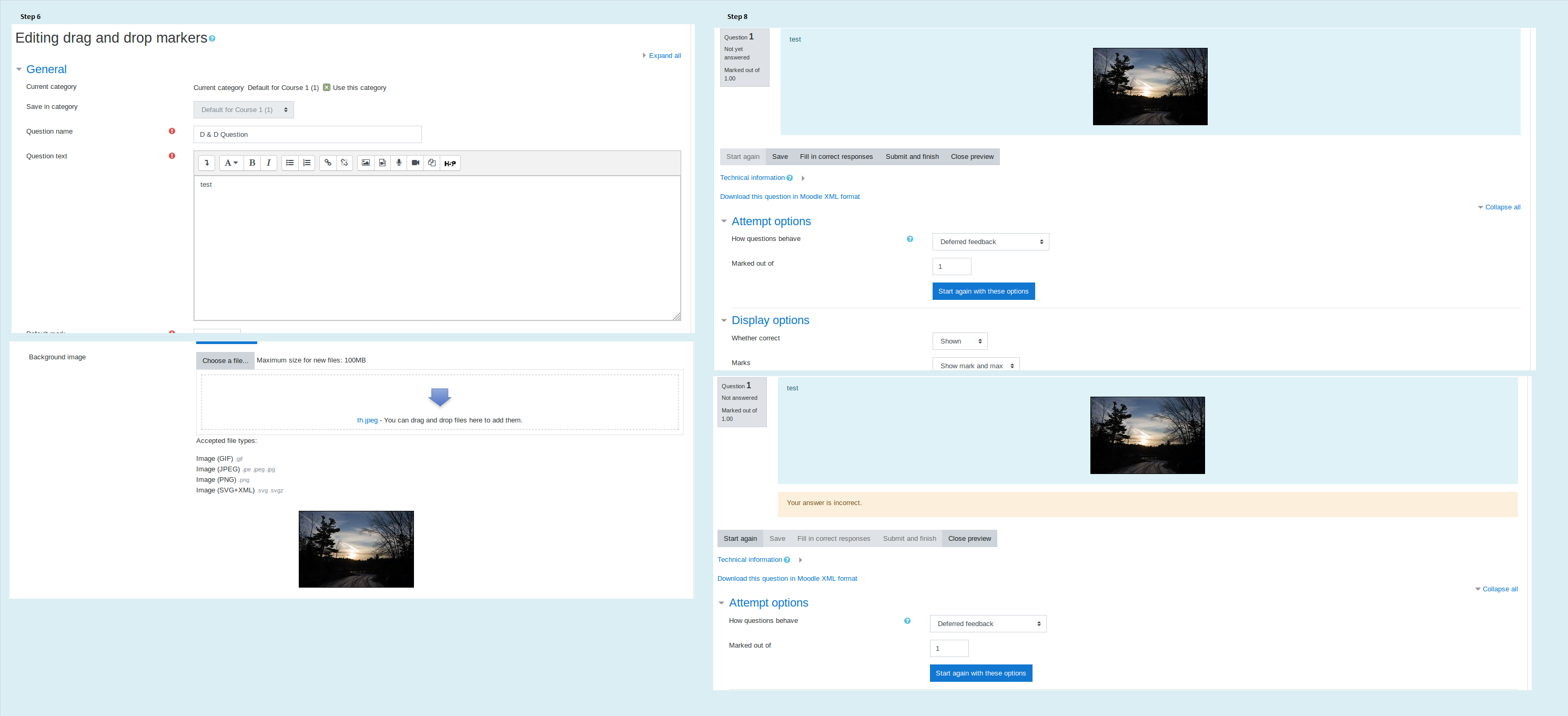
Task: Toggle the editor toolbar expand arrow button
Action: (x=207, y=163)
